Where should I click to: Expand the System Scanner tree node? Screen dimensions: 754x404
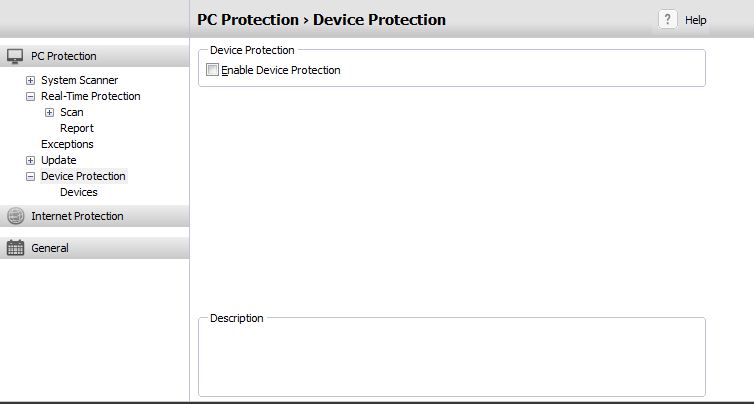[31, 80]
